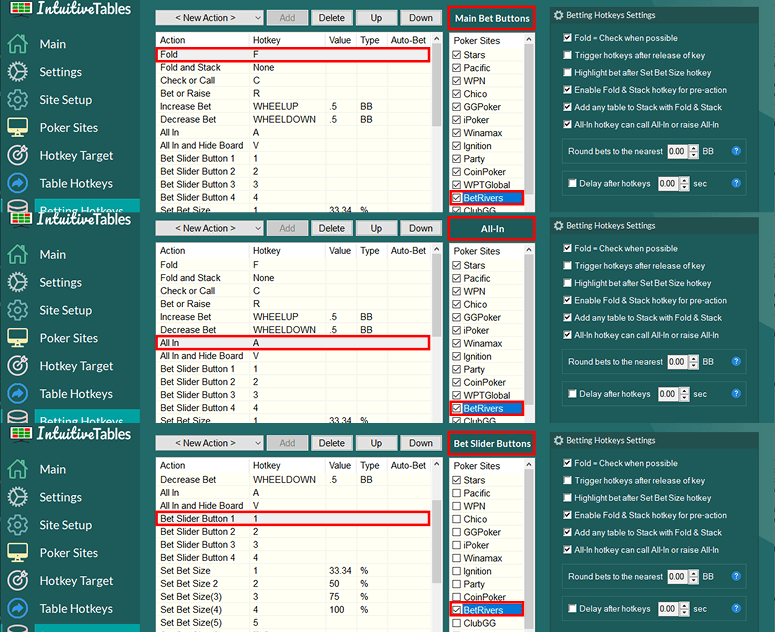
Task: Open Table Hotkeys arrow icon in the All-In panel
Action: tap(17, 394)
